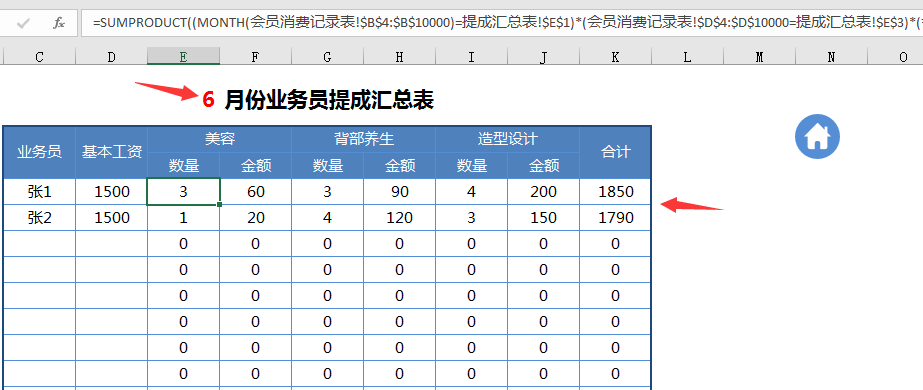Screen dimensions: 923x390
Task: Select 张1's 背部养生 amount cell 90
Action: pos(400,192)
